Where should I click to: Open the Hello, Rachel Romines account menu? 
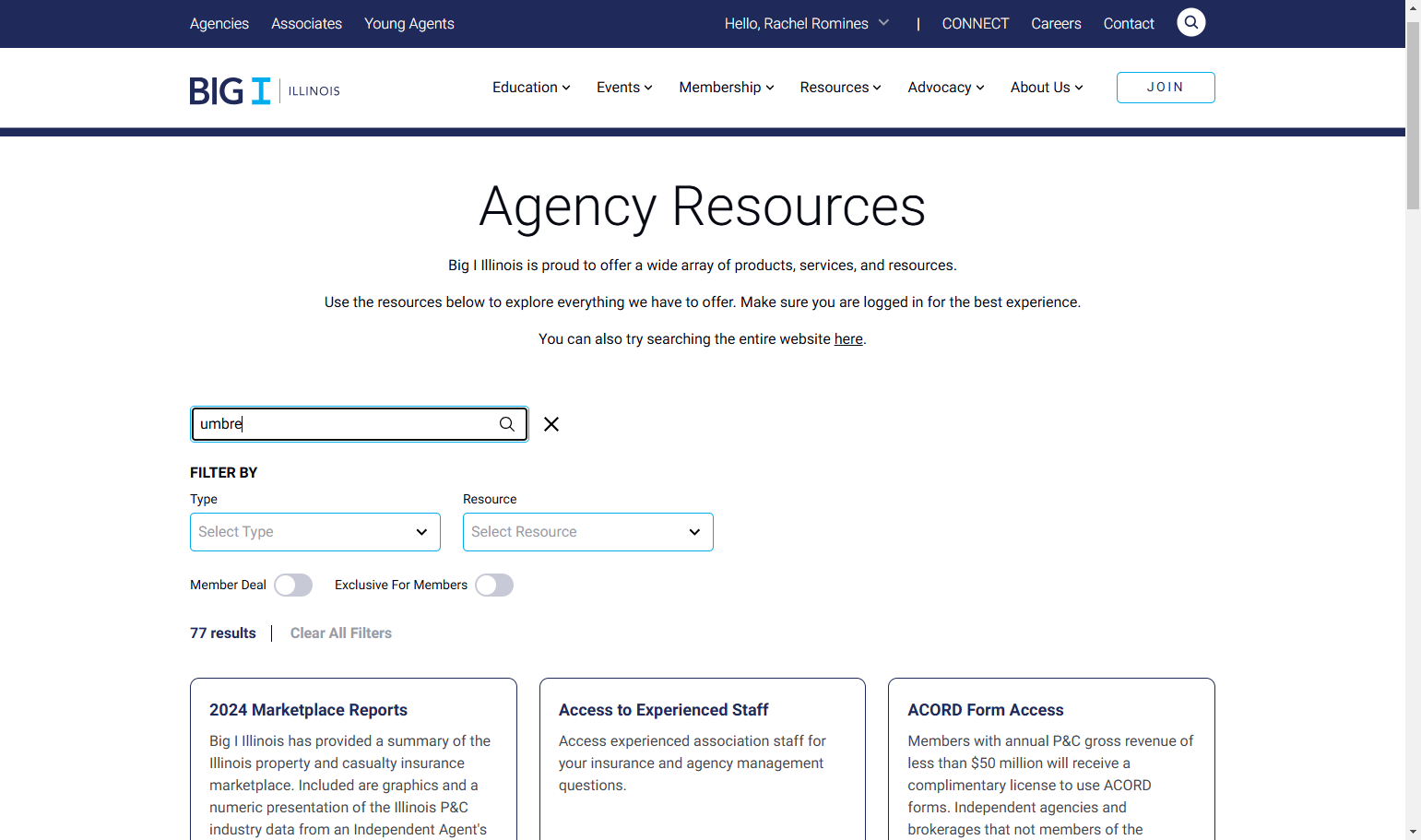pyautogui.click(x=807, y=23)
